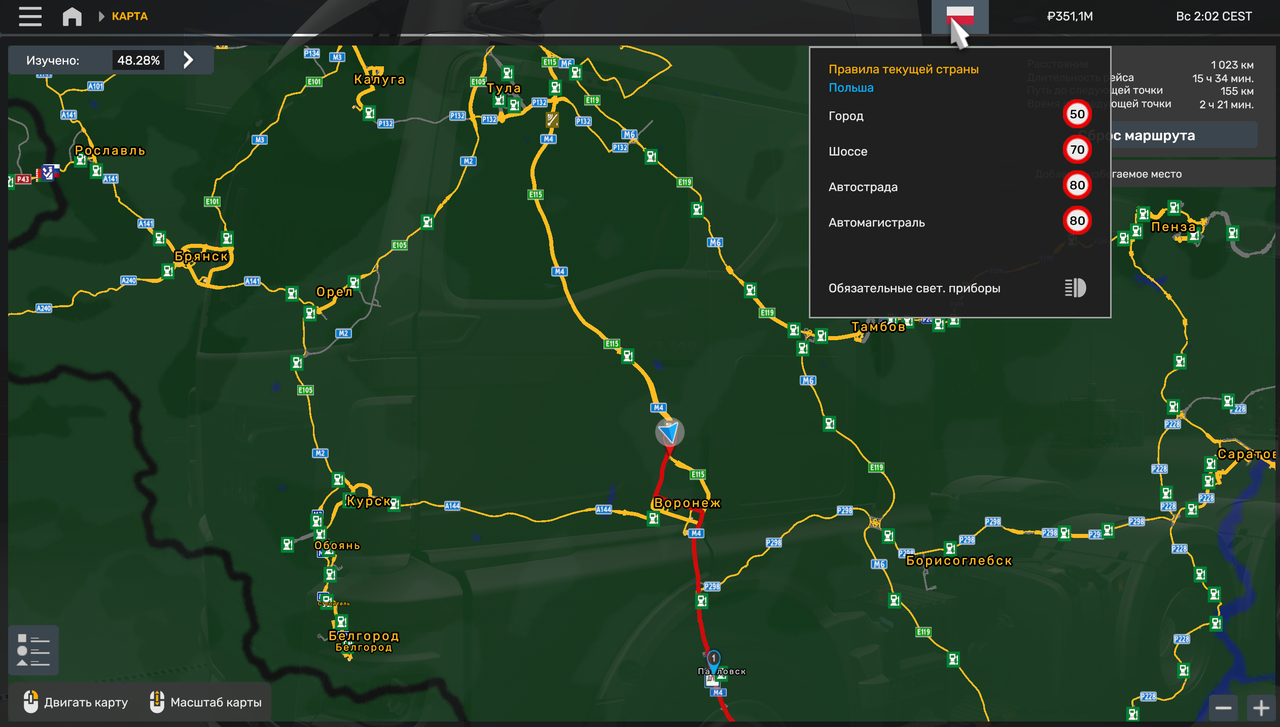Select the city label Борисоглебск

(x=959, y=561)
